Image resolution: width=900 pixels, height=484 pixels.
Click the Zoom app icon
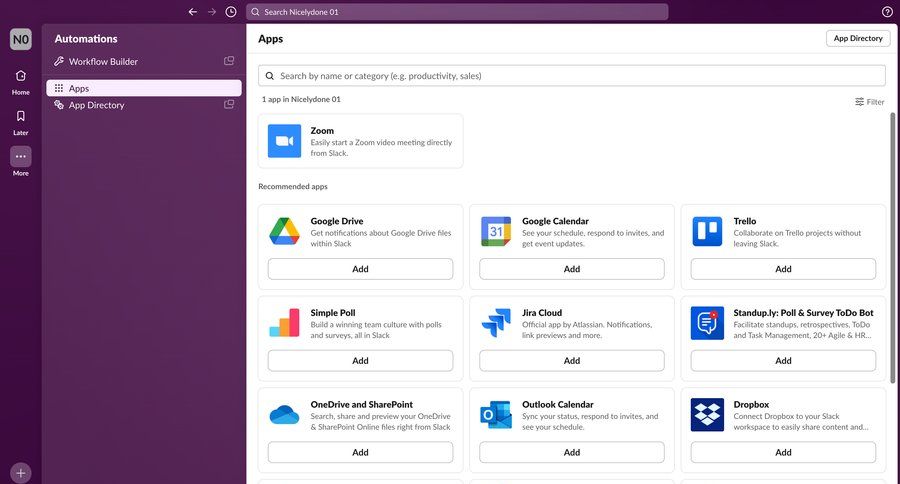click(284, 141)
